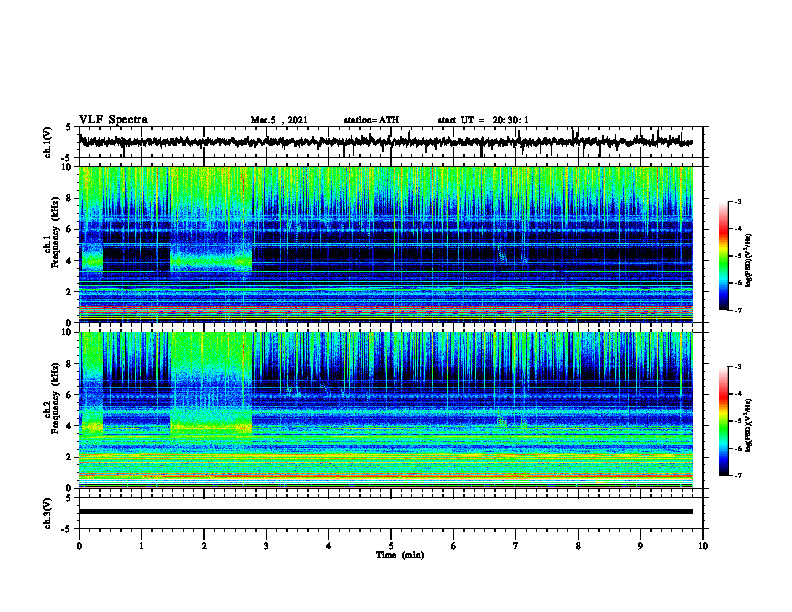The image size is (792, 612).
Task: Click the "ch.1(V)" waveform axis label
Action: point(48,142)
